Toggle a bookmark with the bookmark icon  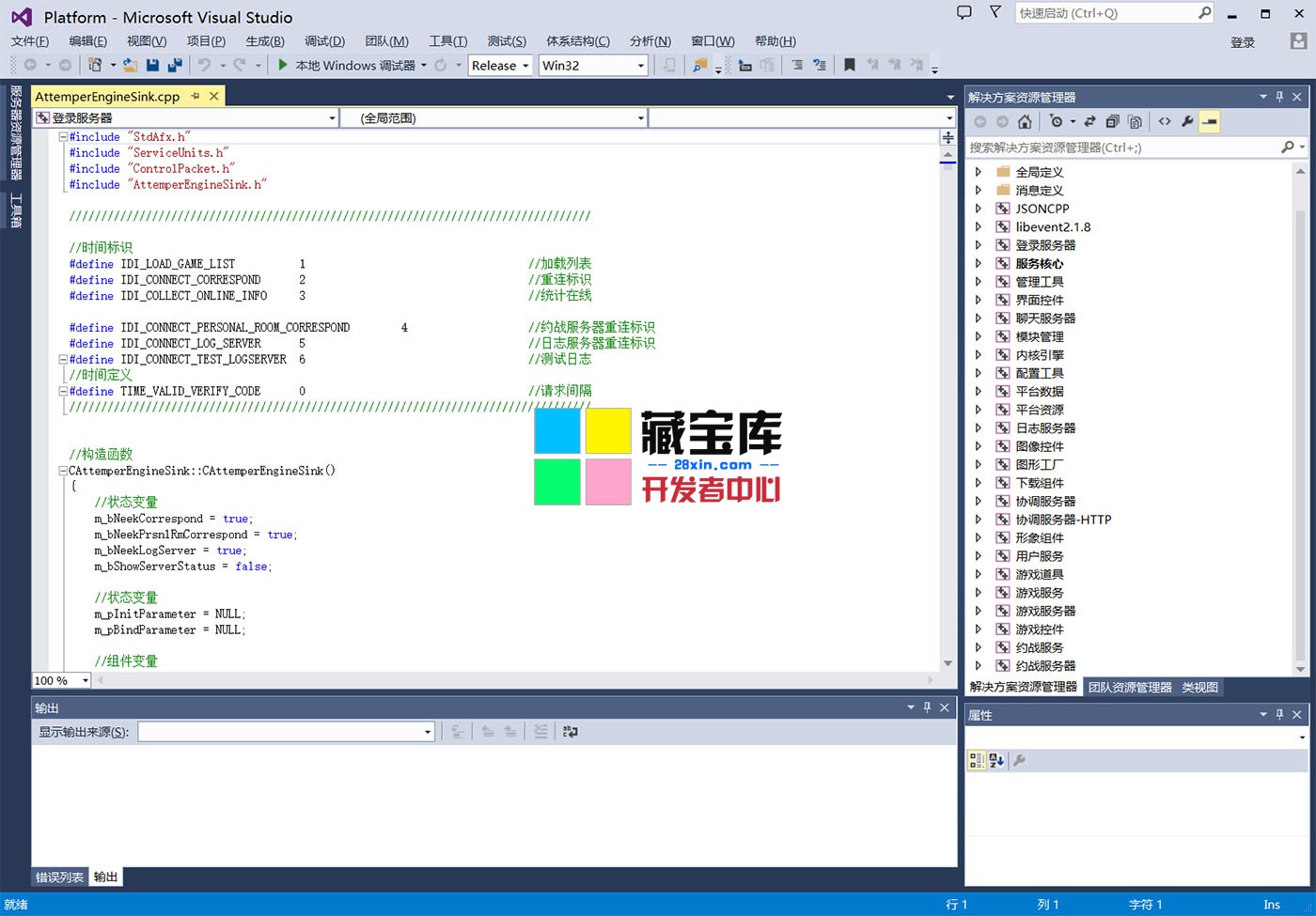(850, 65)
